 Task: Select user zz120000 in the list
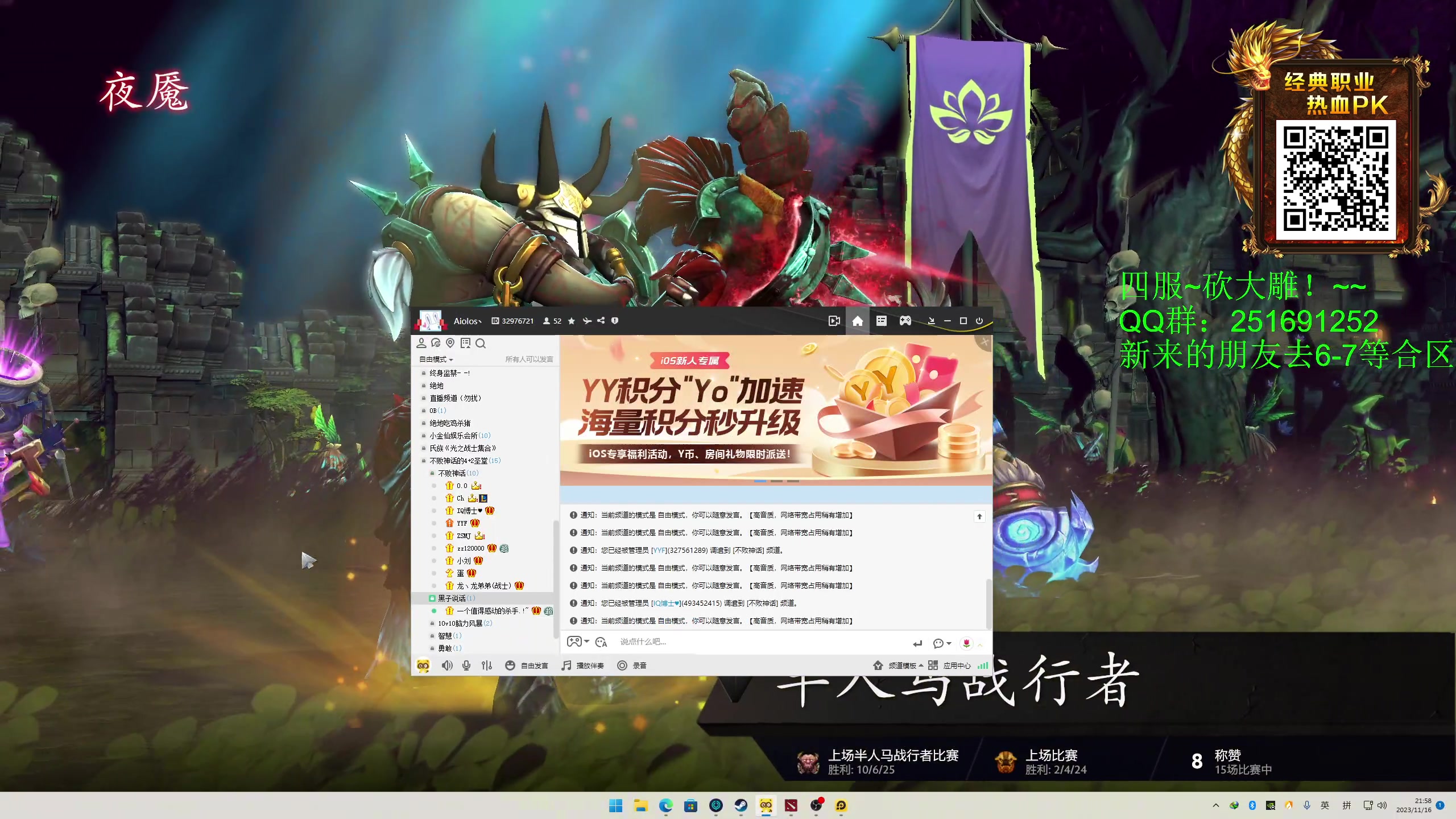pos(477,548)
